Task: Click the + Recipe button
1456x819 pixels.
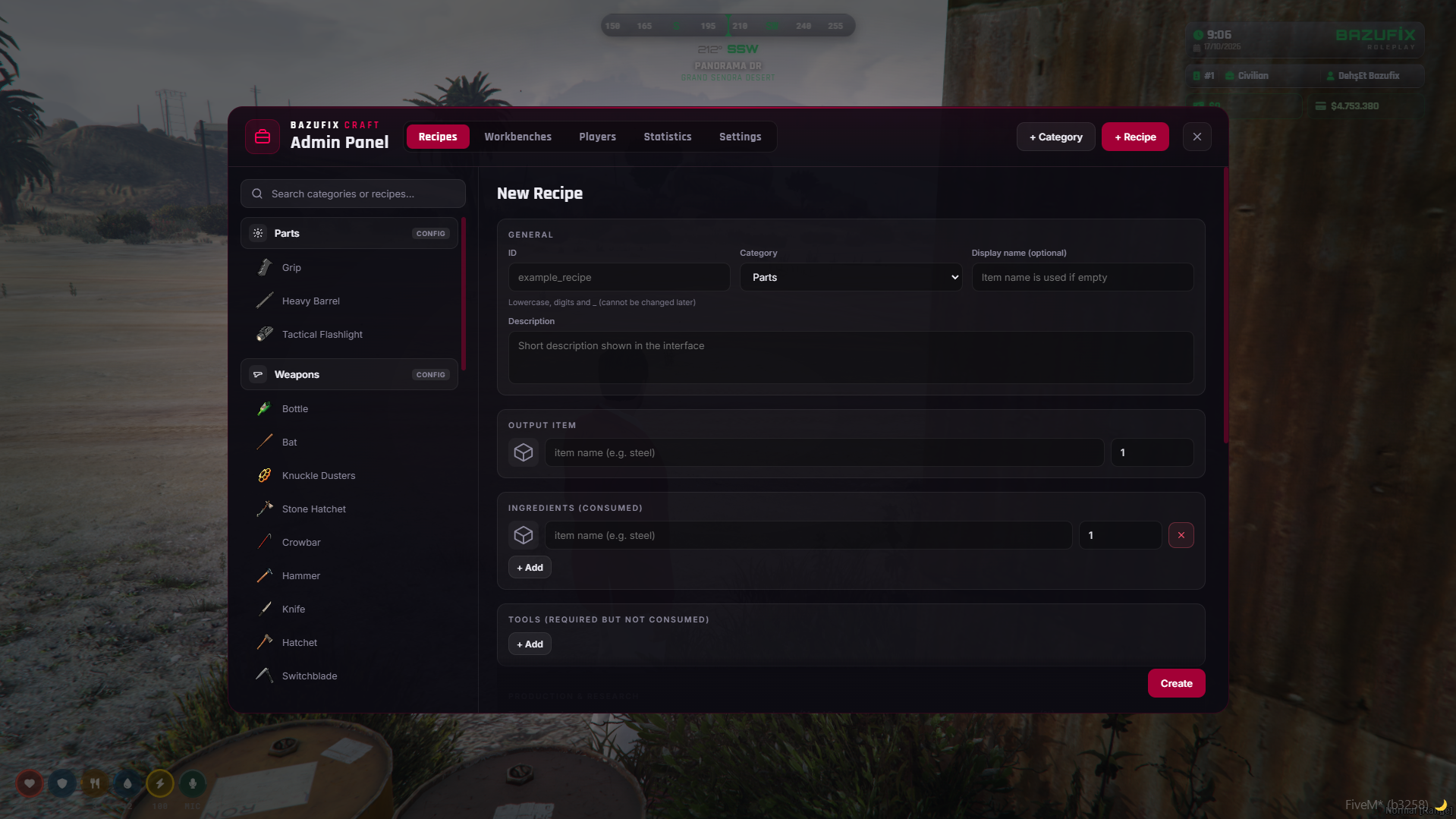Action: (1135, 137)
